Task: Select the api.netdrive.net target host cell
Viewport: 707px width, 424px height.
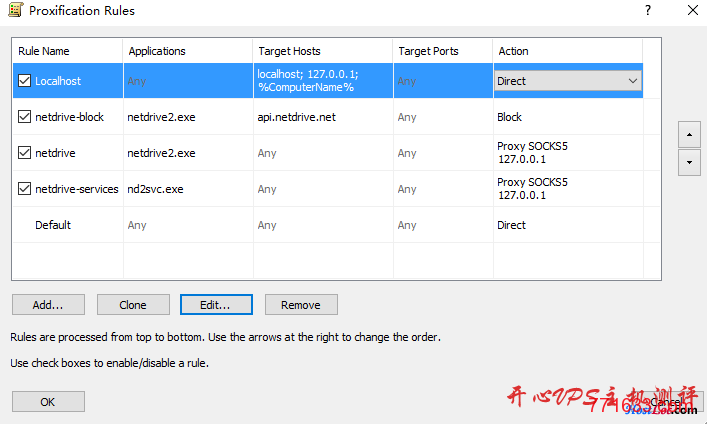Action: pos(296,117)
